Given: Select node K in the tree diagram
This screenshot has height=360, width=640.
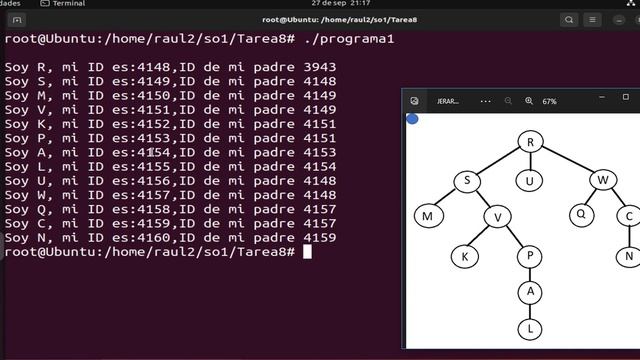Looking at the screenshot, I should (x=464, y=257).
